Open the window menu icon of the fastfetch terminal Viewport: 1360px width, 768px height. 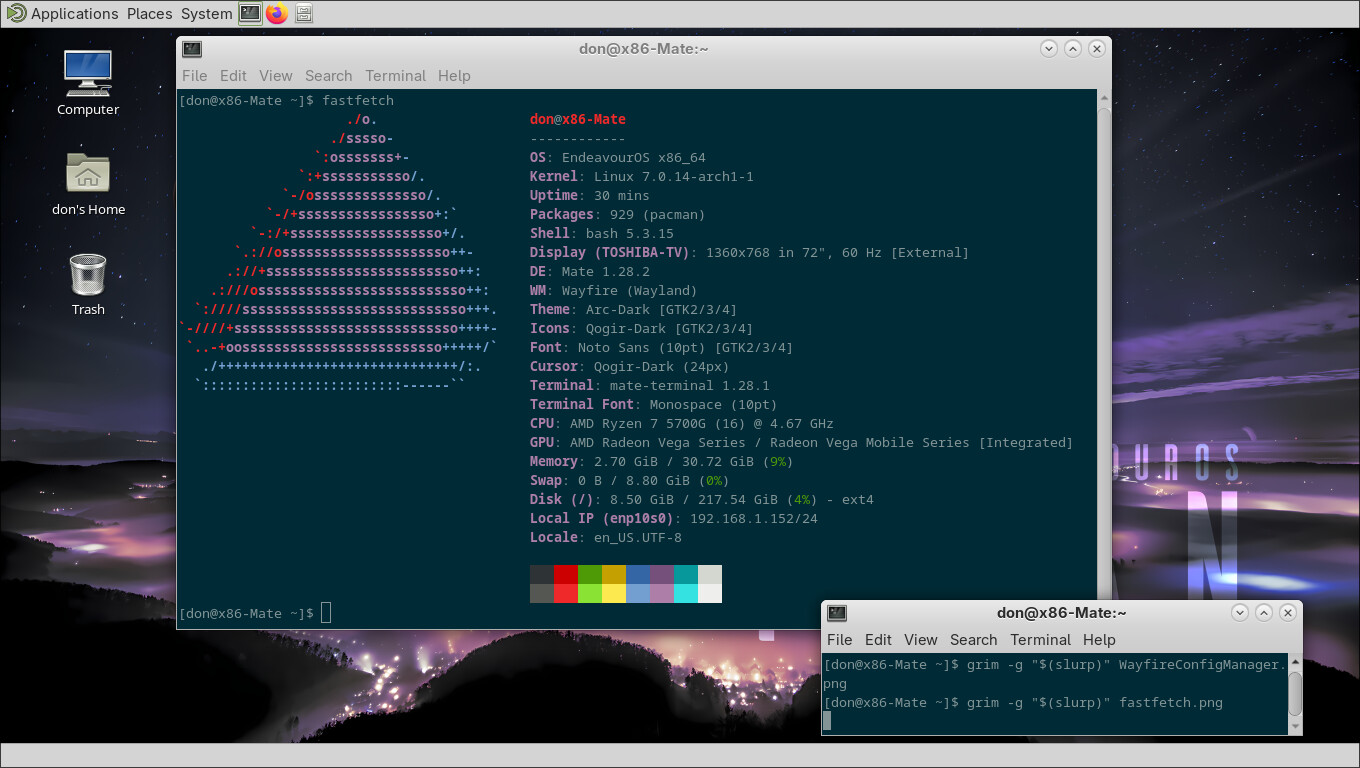(193, 48)
